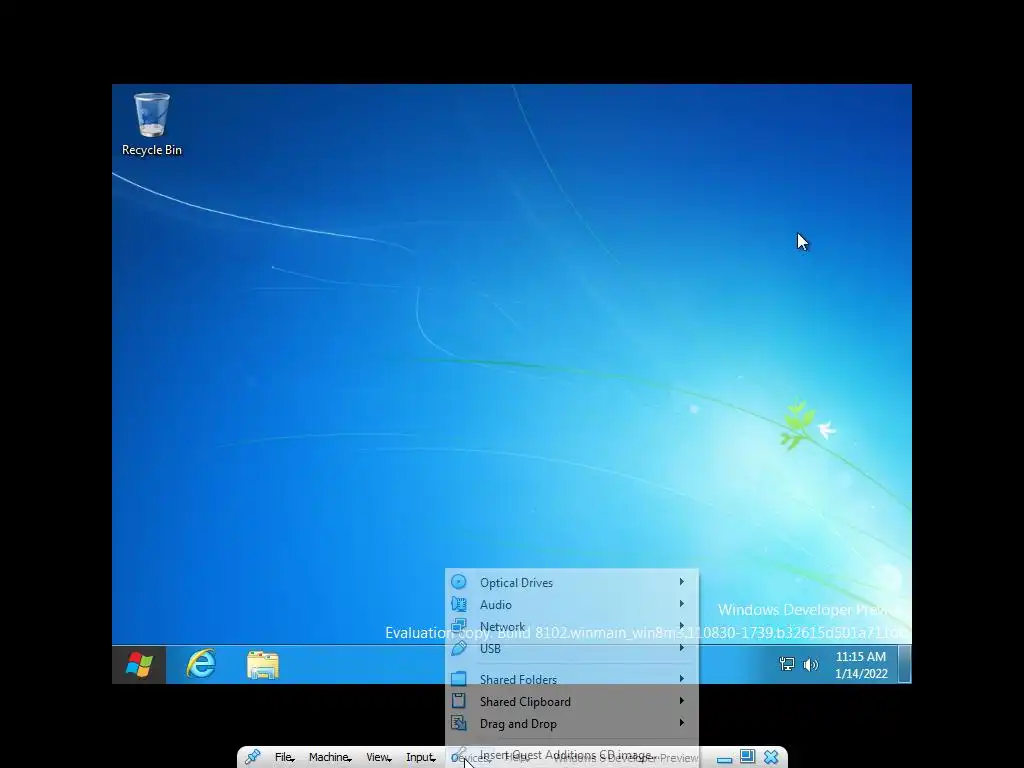Open the Windows Start button

(x=139, y=665)
